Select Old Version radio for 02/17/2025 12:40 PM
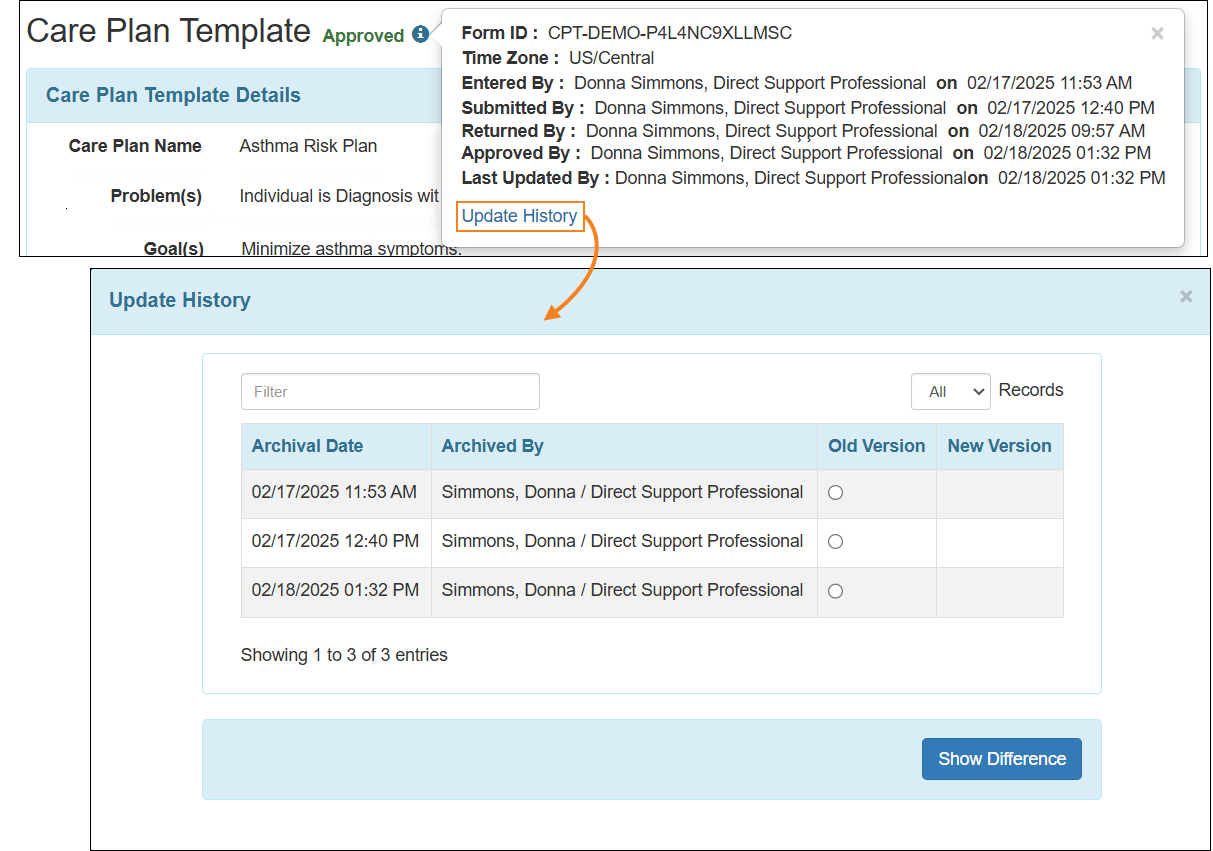The width and height of the screenshot is (1213, 851). point(836,542)
